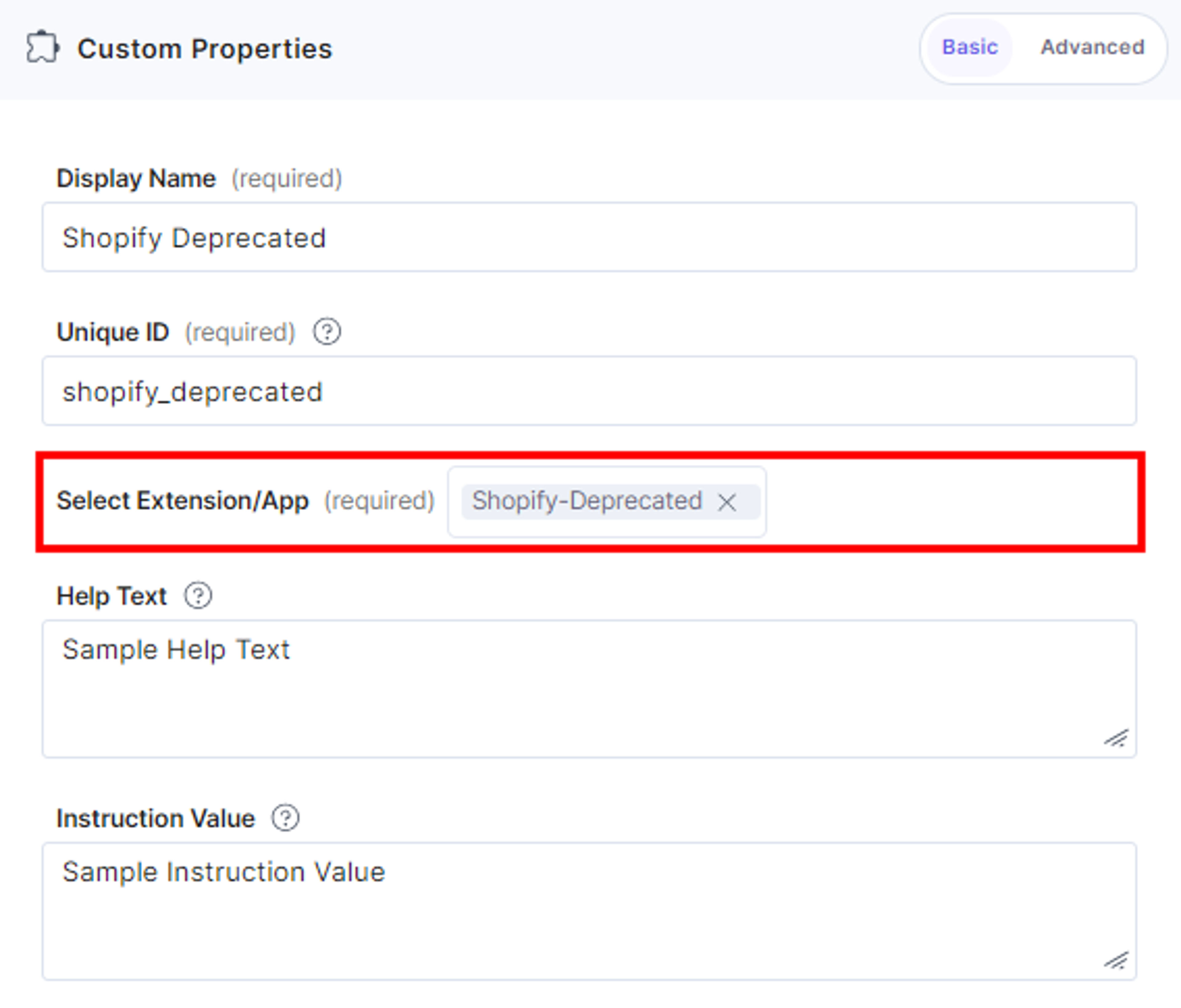Click the Shopify-Deprecated chip text
Image resolution: width=1181 pixels, height=1008 pixels.
(587, 501)
